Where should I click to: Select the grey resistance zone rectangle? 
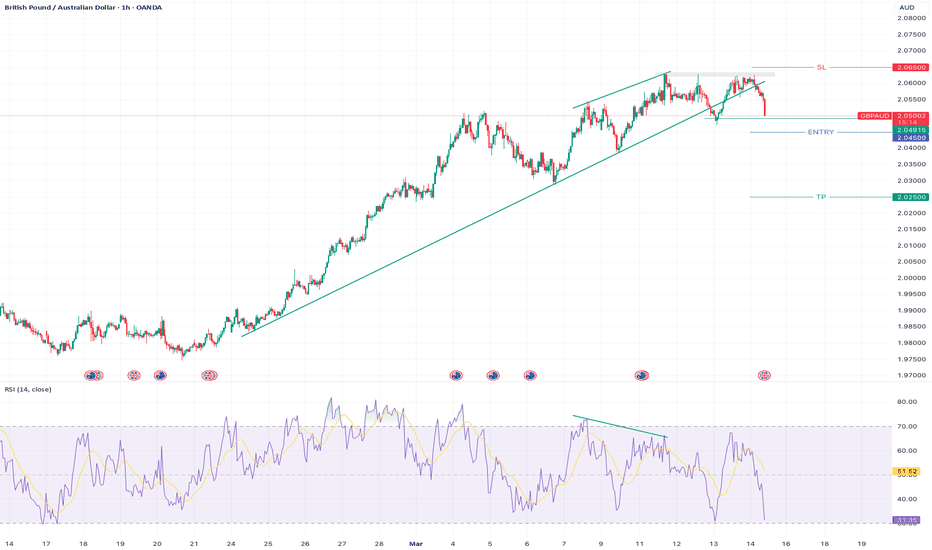pos(715,74)
